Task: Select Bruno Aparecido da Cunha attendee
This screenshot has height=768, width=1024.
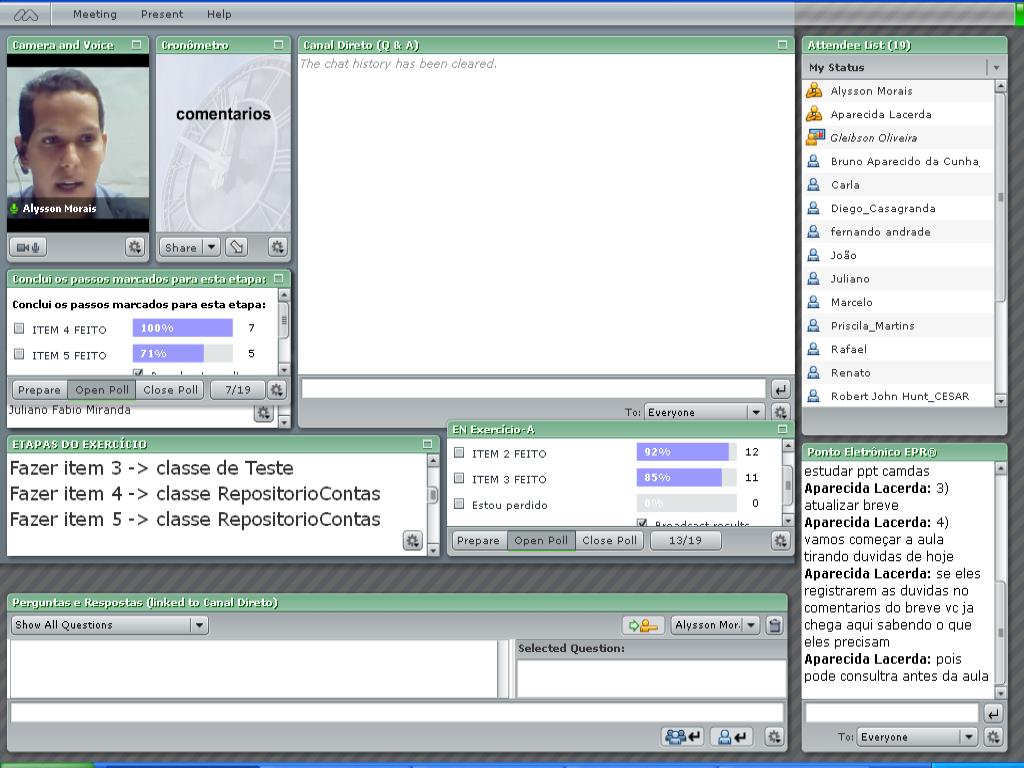Action: coord(898,161)
